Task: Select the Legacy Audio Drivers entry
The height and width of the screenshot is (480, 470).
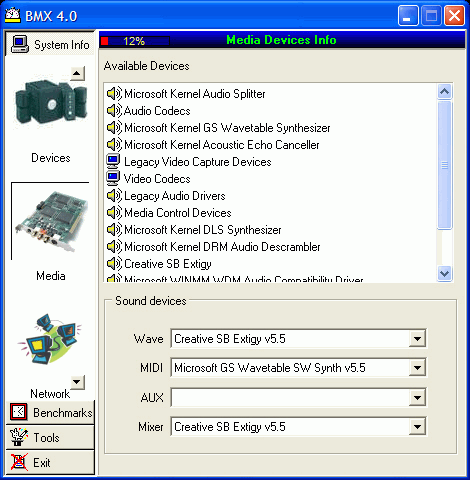Action: tap(175, 196)
